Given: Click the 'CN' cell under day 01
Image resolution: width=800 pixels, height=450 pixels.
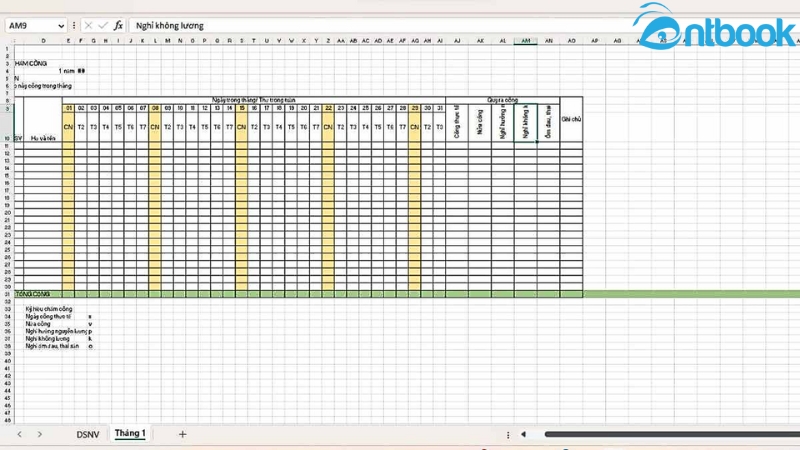Looking at the screenshot, I should (68, 127).
